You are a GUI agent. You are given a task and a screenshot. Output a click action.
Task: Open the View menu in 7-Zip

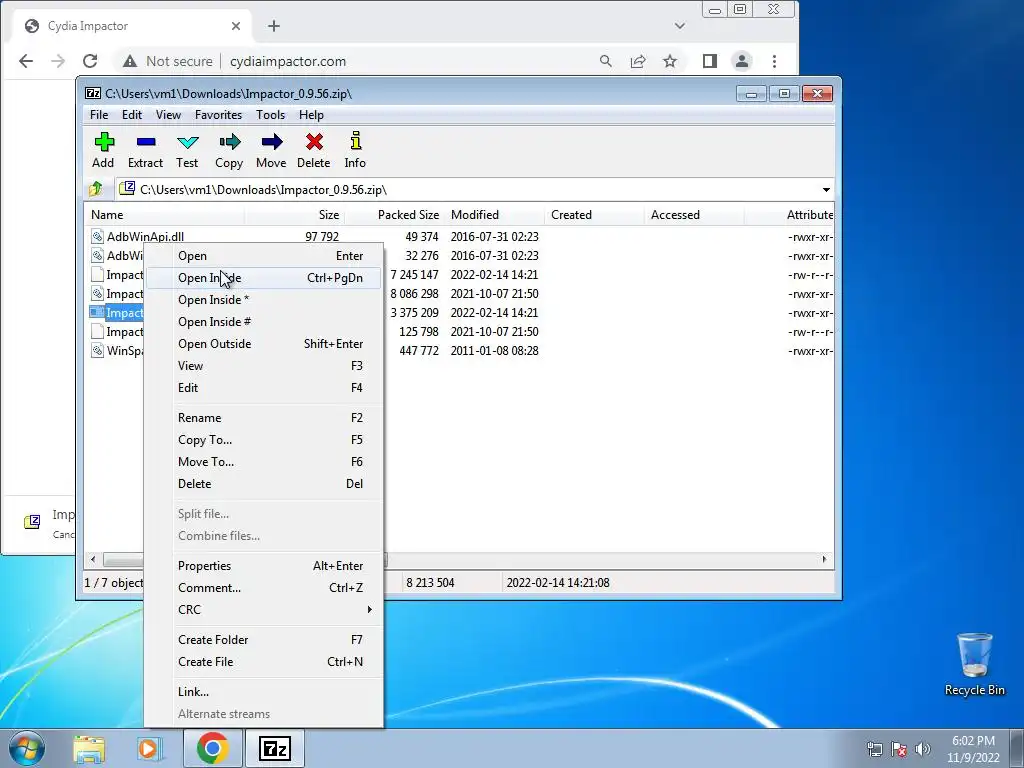pos(168,115)
